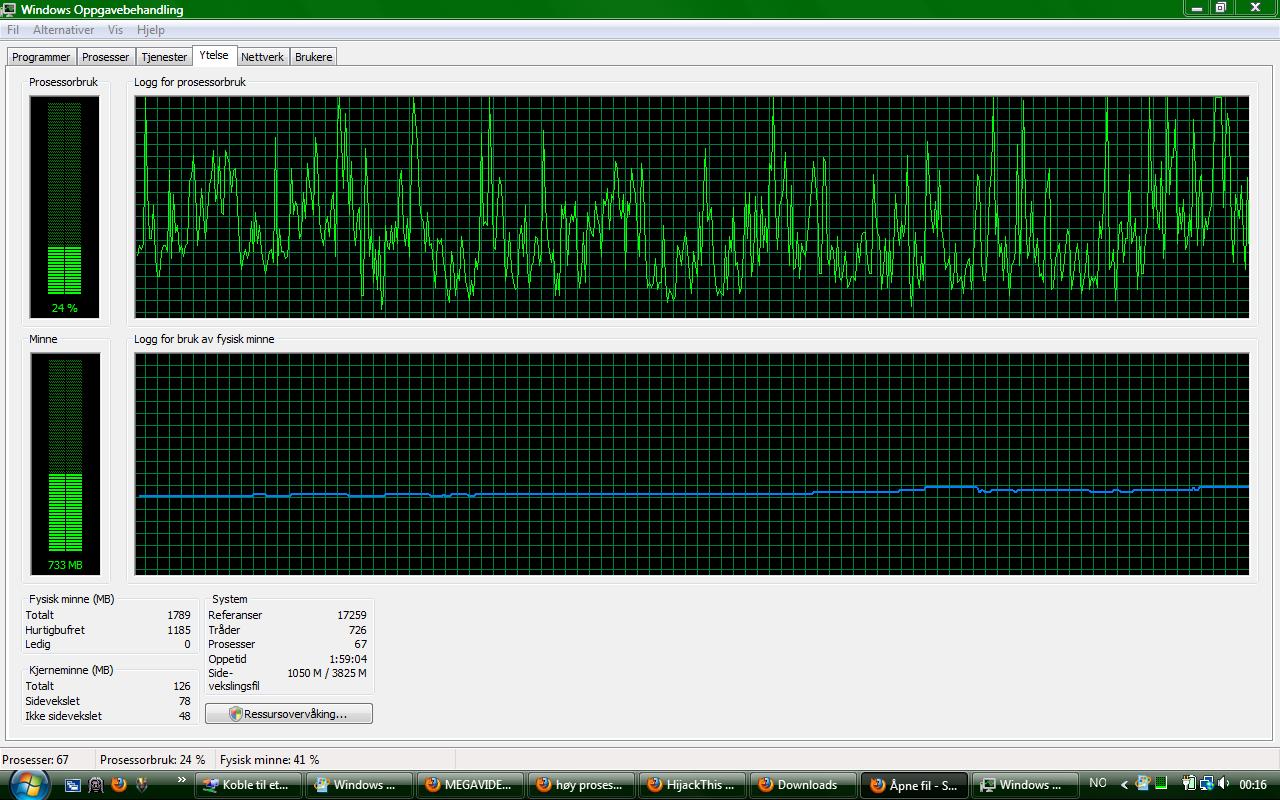Click Ikke sidevekslet value 48
This screenshot has height=800, width=1280.
185,717
